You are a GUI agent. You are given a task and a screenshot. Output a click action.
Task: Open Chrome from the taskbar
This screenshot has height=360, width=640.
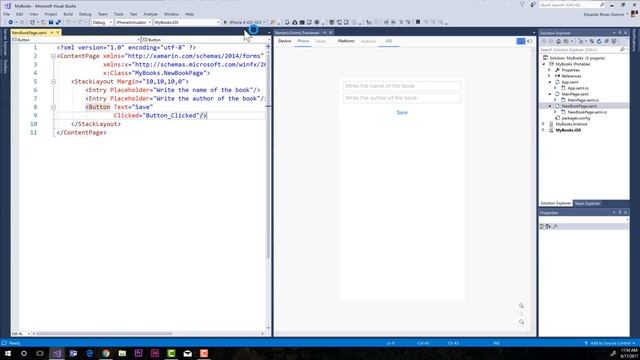click(x=106, y=353)
